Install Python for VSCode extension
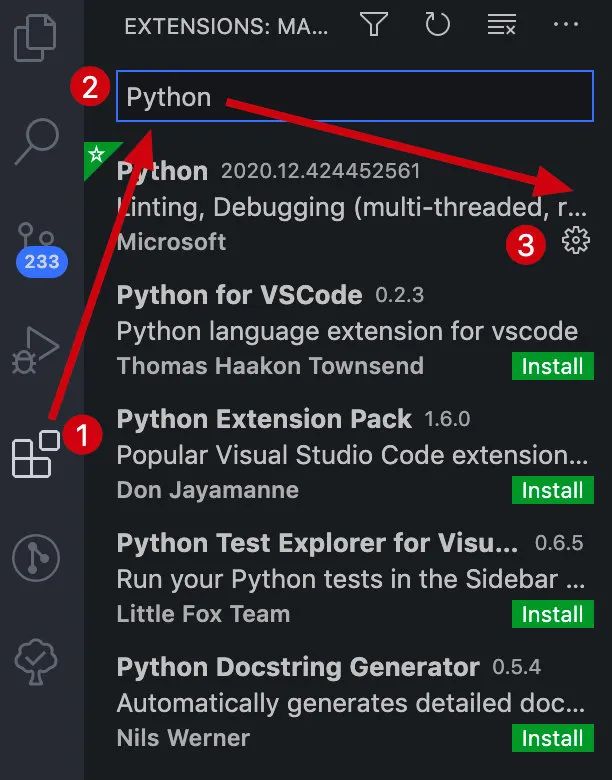Image resolution: width=612 pixels, height=780 pixels. (x=552, y=366)
